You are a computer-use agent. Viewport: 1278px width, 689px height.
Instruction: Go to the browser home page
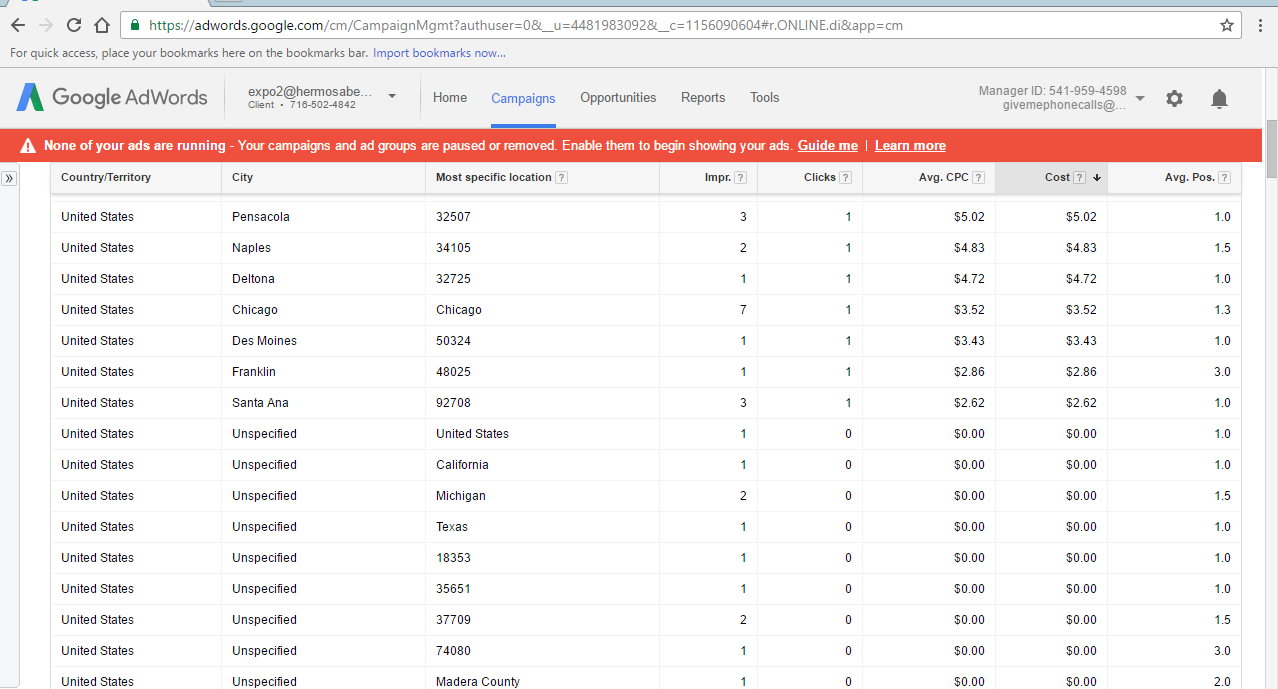point(102,25)
